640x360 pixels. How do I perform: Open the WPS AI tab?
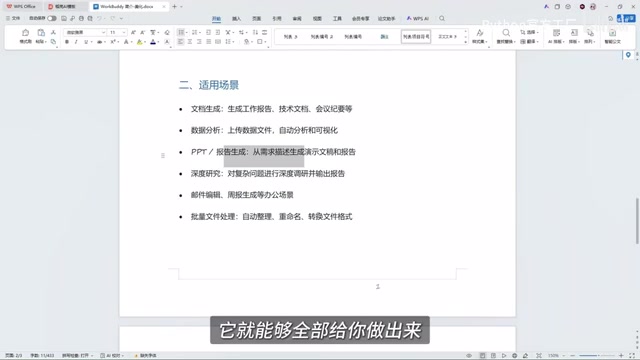[417, 19]
